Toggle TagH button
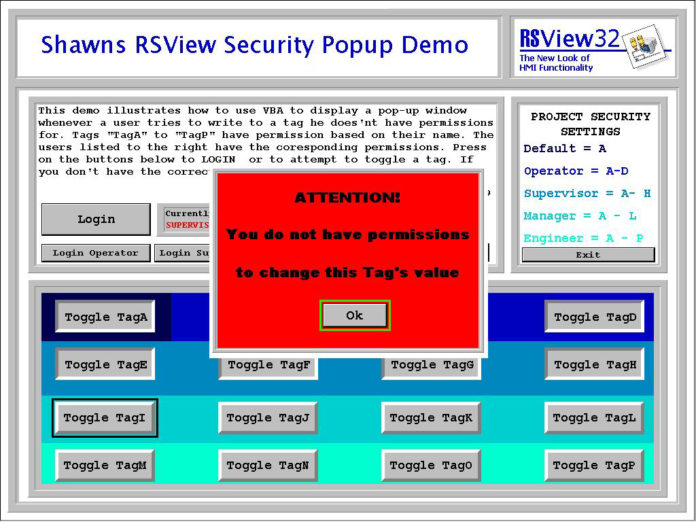This screenshot has height=522, width=696. pyautogui.click(x=594, y=364)
